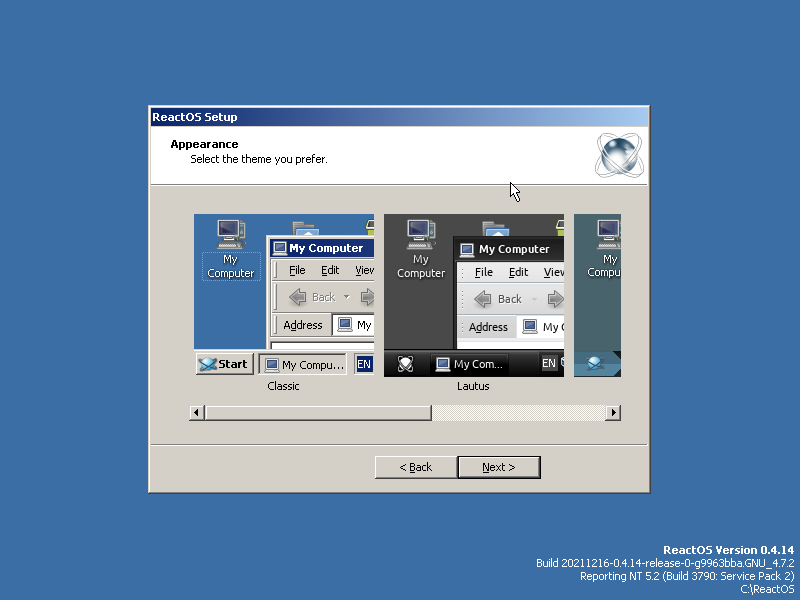Image resolution: width=800 pixels, height=600 pixels.
Task: Click the Start button flag icon in Classic preview
Action: click(206, 363)
